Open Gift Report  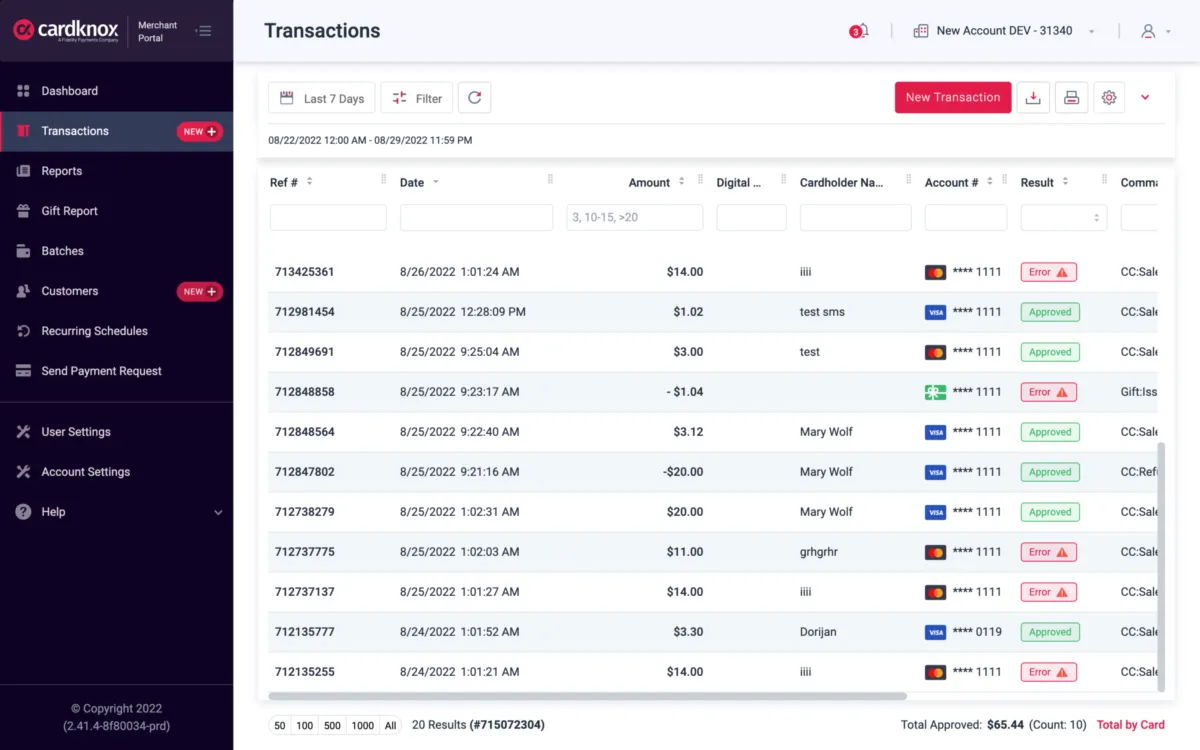[x=116, y=211]
